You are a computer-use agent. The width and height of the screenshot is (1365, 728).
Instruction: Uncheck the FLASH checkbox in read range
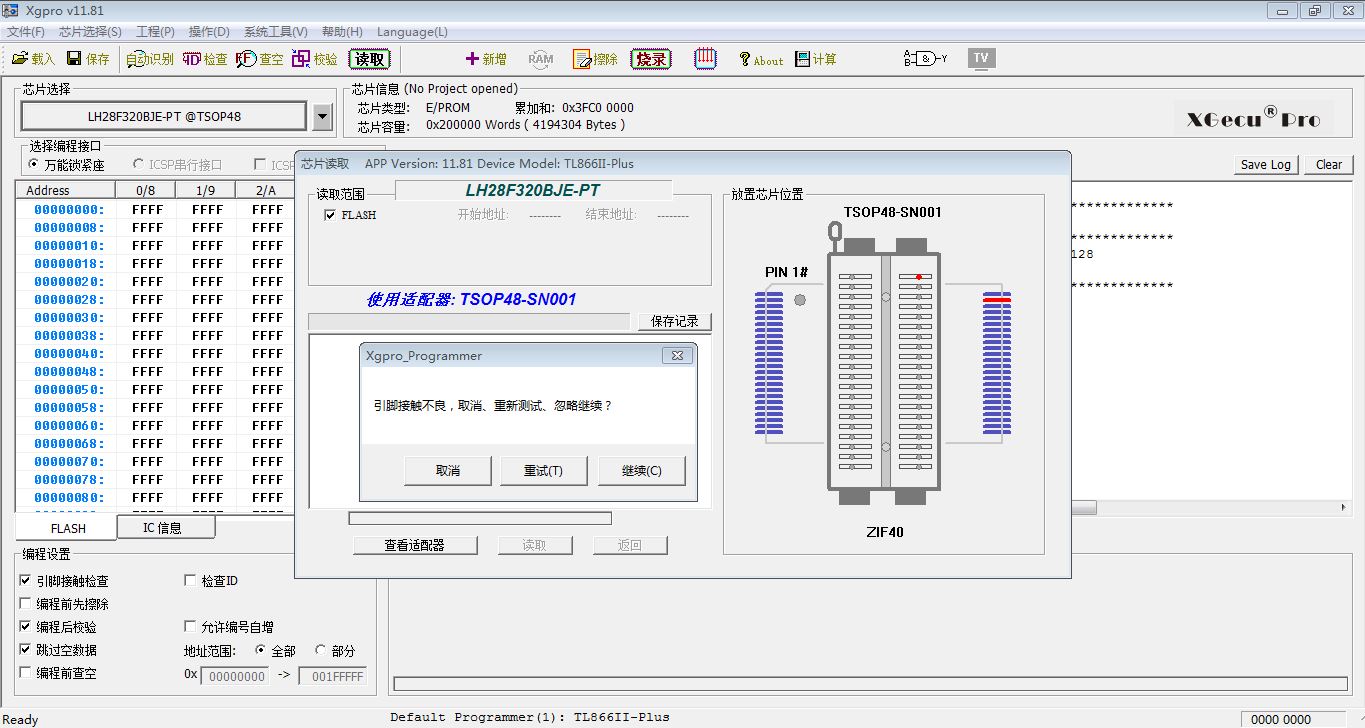tap(330, 215)
